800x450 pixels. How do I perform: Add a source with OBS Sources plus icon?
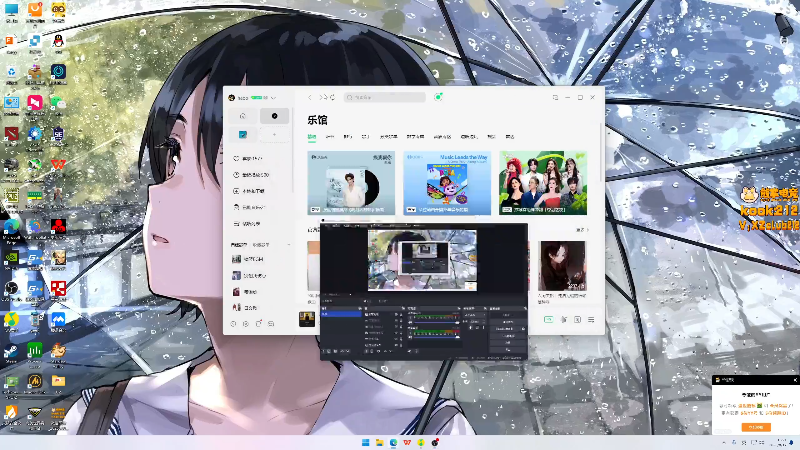366,351
